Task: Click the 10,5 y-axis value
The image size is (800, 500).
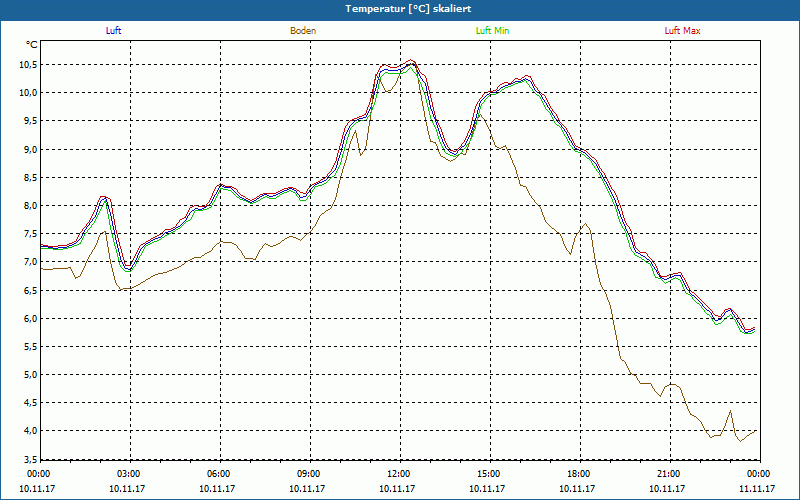Action: pyautogui.click(x=28, y=65)
